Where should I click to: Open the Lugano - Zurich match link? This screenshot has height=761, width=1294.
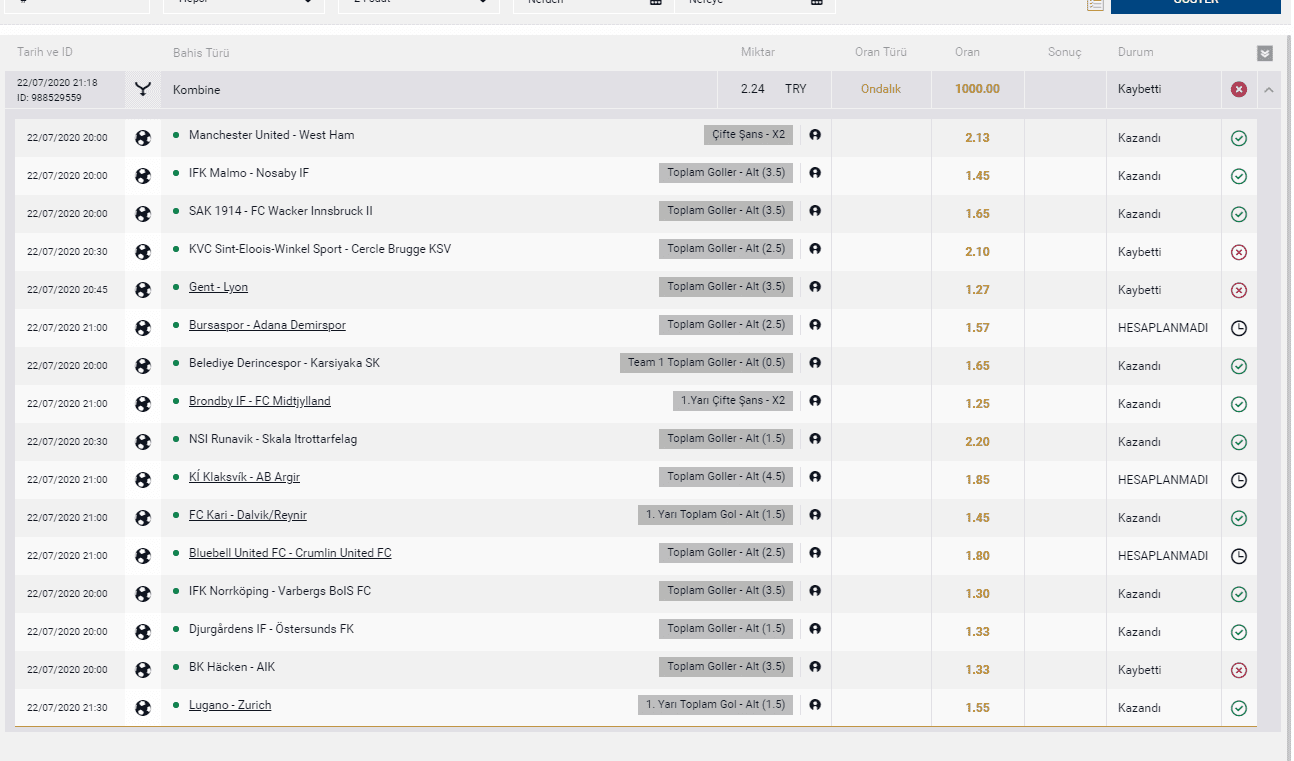(230, 705)
